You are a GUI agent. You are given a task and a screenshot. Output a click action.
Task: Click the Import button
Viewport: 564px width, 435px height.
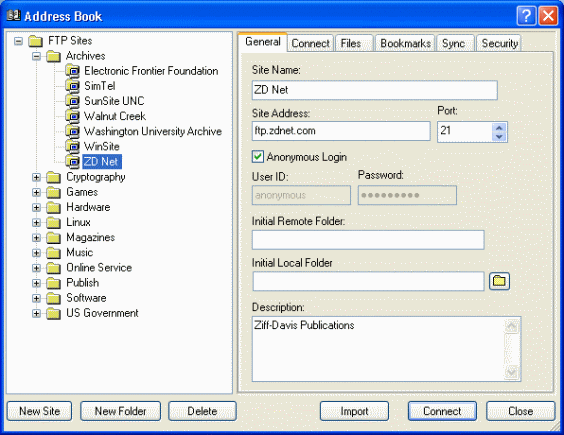coord(354,411)
